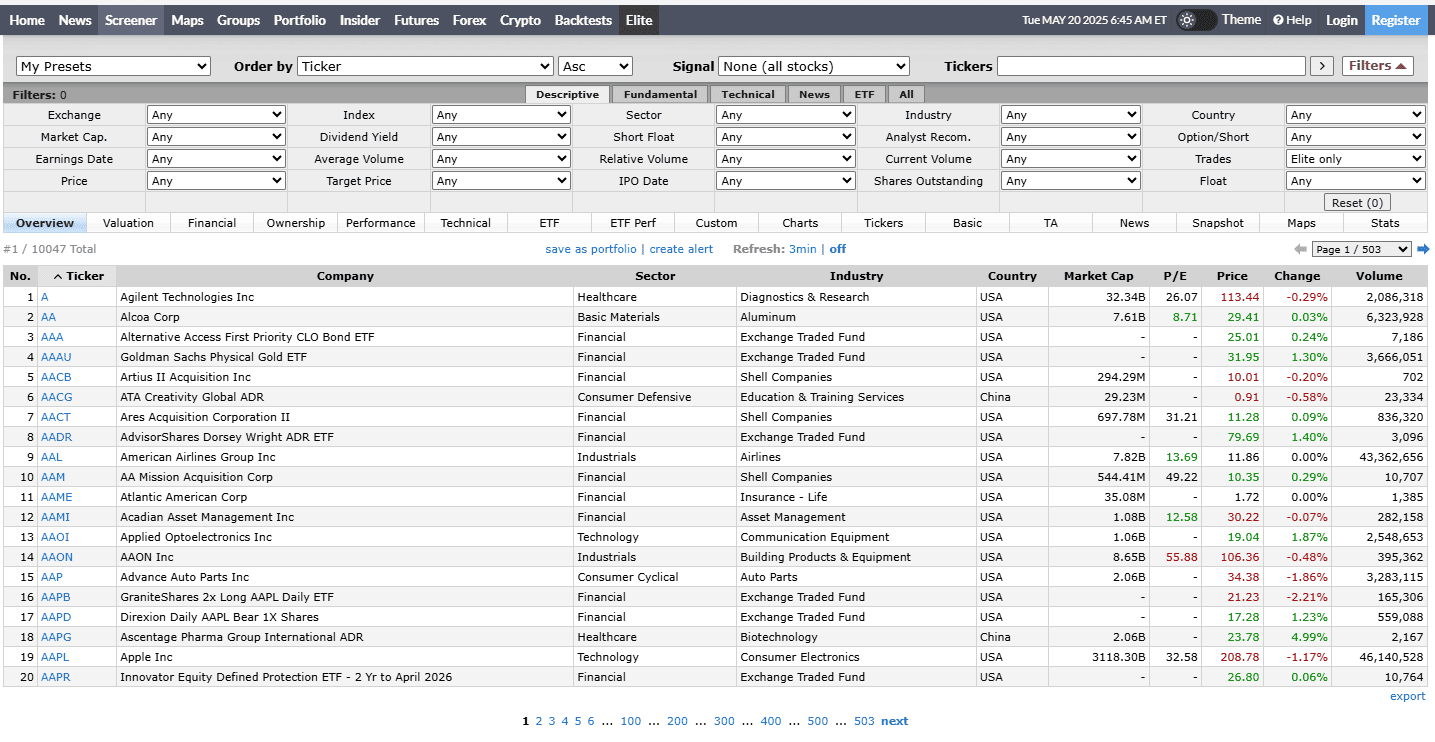Open the Country filter dropdown
Image resolution: width=1435 pixels, height=742 pixels.
point(1355,115)
